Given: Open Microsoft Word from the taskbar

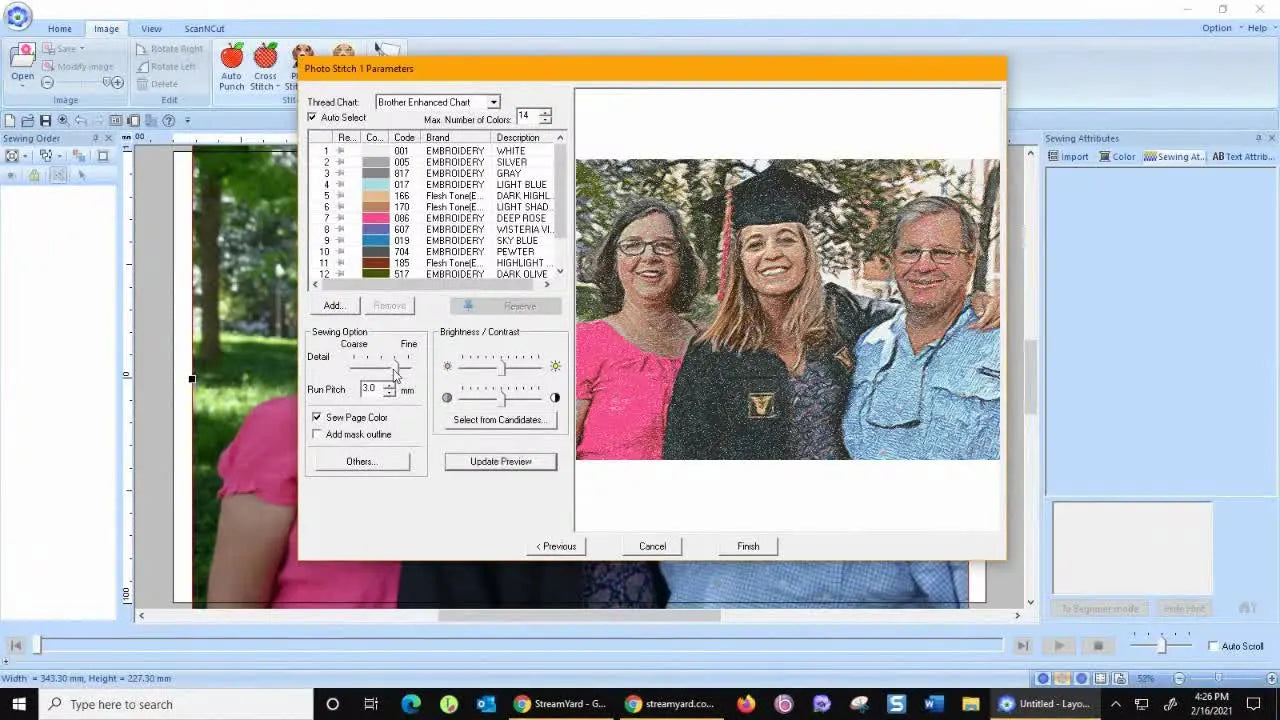Looking at the screenshot, I should pos(933,704).
